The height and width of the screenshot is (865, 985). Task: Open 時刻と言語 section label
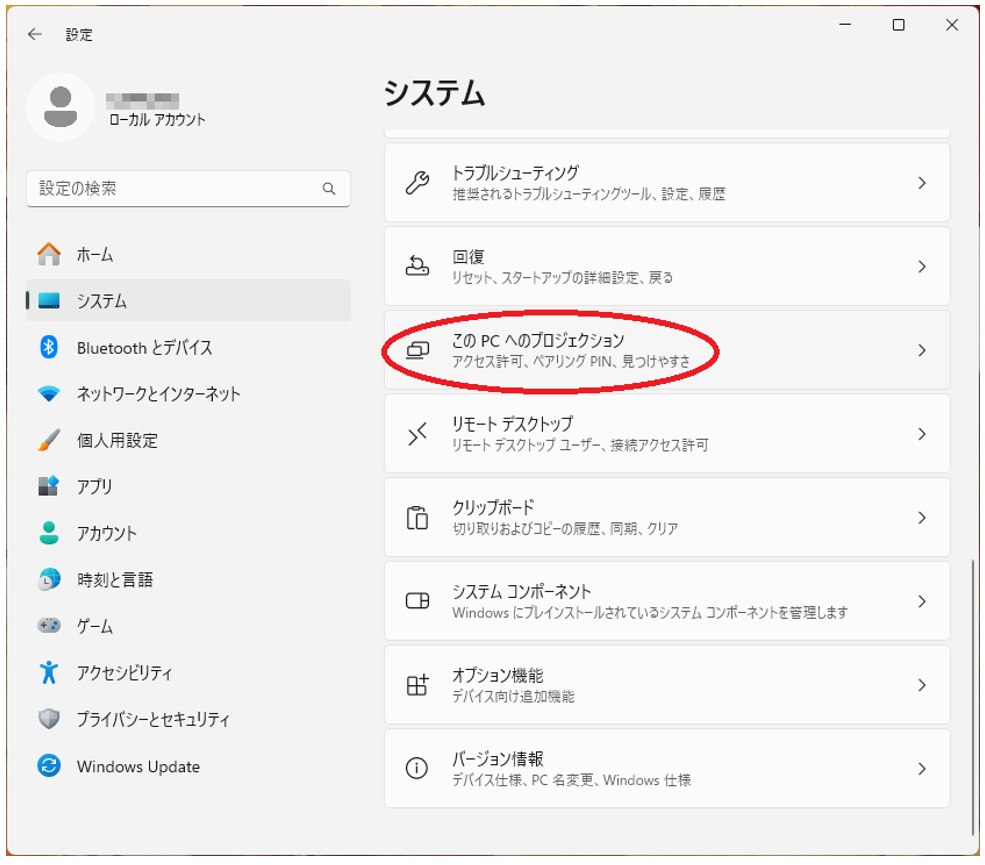115,580
